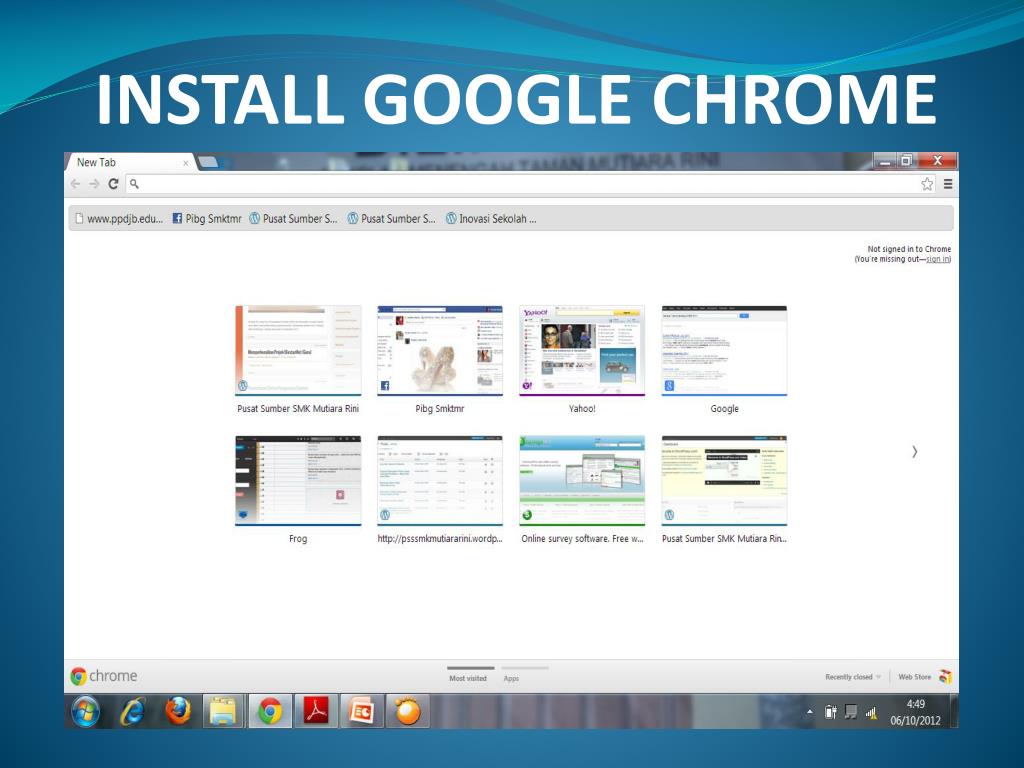Open the Inovasi Sekolah bookmark

click(490, 219)
